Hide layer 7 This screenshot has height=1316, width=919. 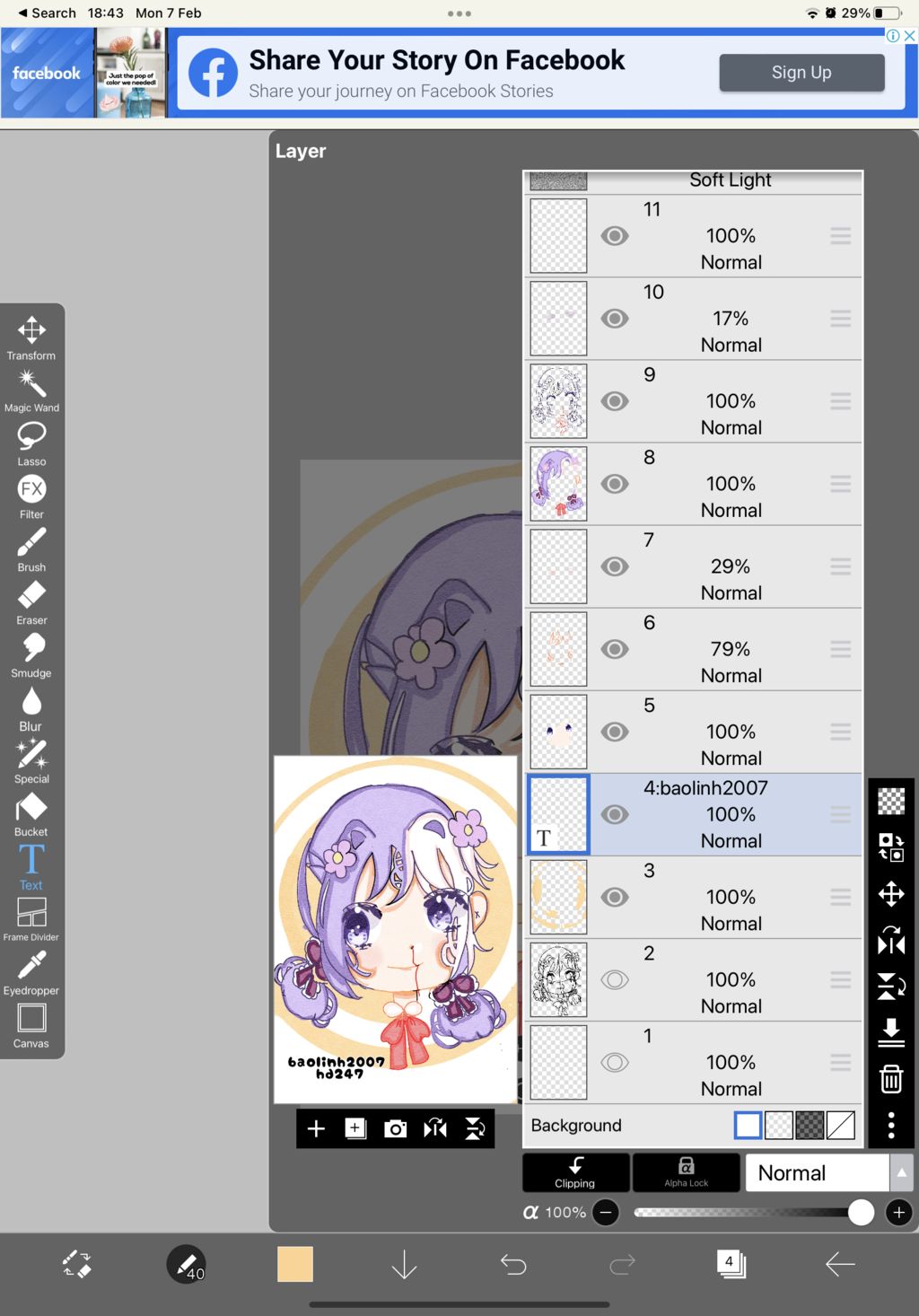615,566
